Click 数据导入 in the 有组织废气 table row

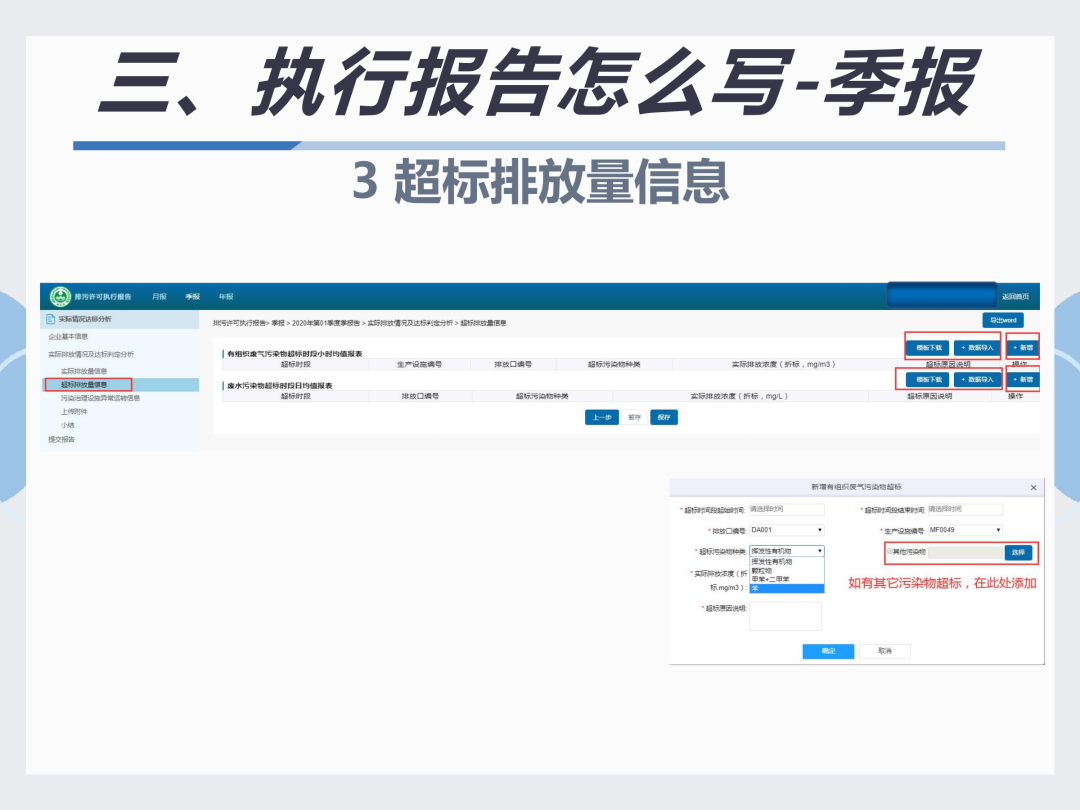point(977,348)
